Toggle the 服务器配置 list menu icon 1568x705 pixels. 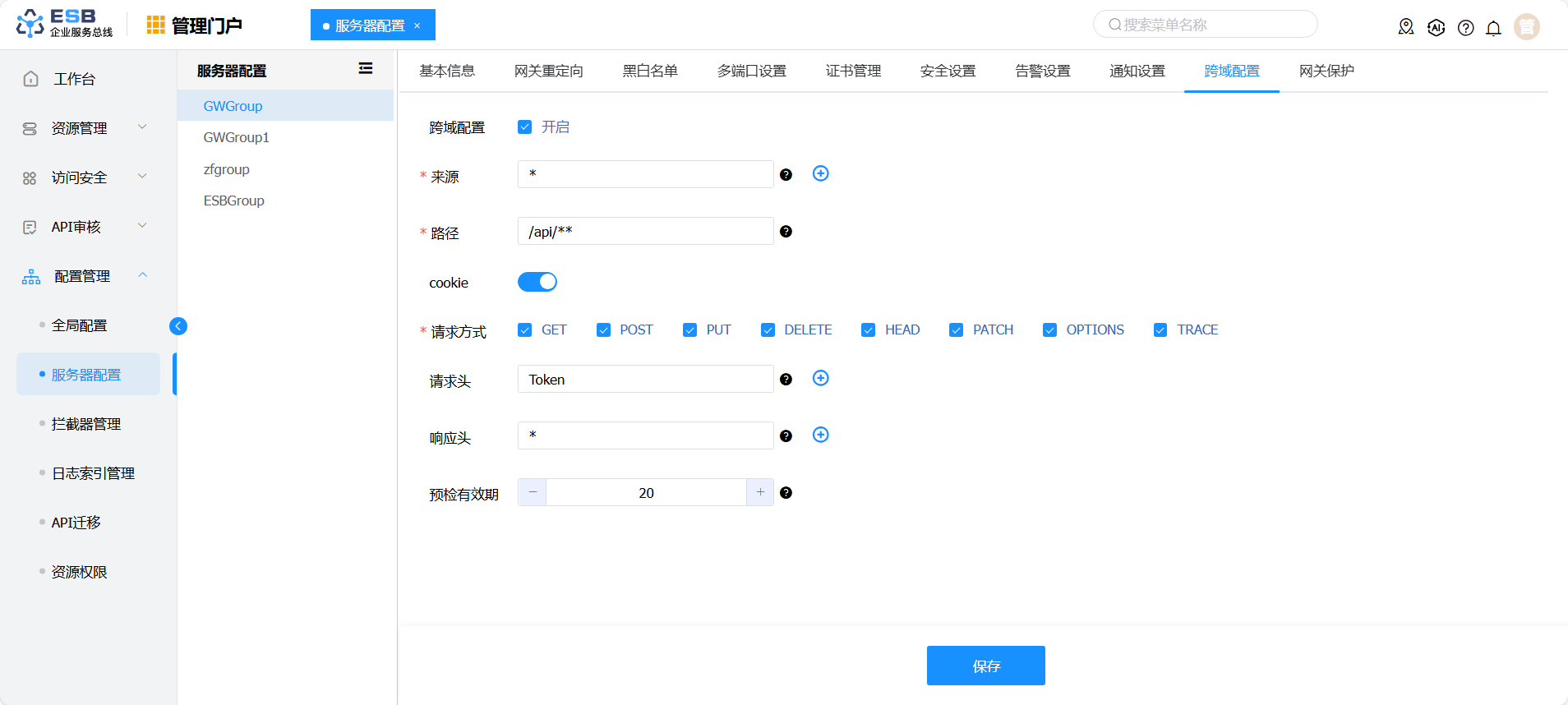[366, 69]
